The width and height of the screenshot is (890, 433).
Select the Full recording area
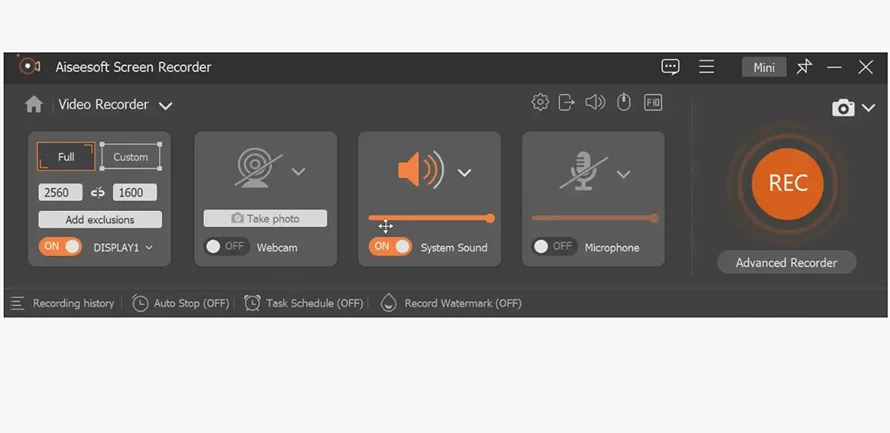pyautogui.click(x=66, y=157)
